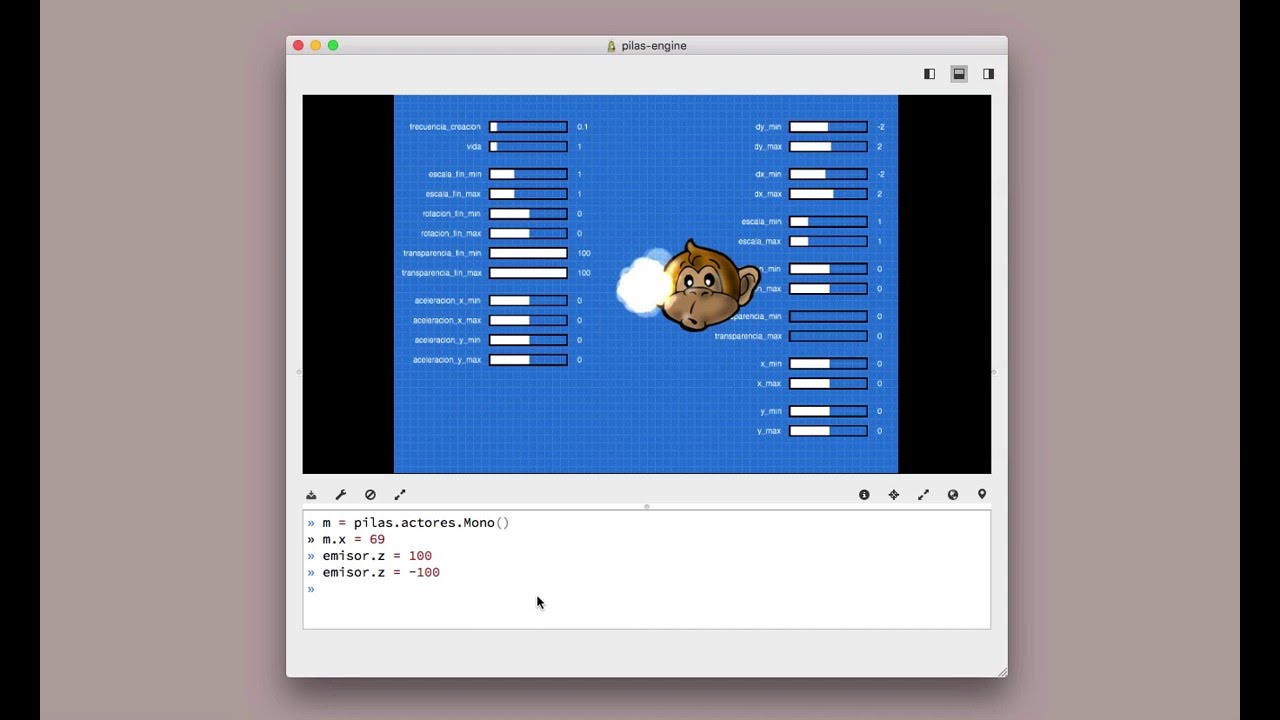Click the download tray icon below canvas
This screenshot has height=720, width=1280.
tap(311, 495)
